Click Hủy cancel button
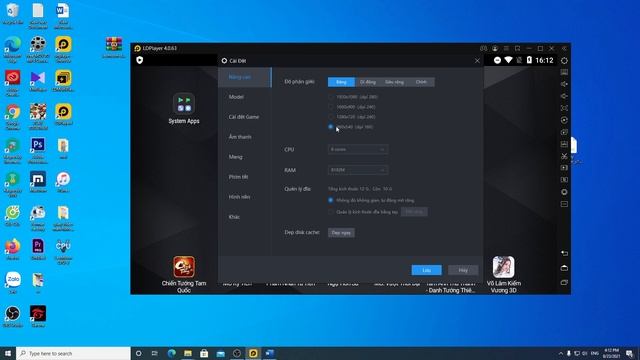 pyautogui.click(x=463, y=270)
